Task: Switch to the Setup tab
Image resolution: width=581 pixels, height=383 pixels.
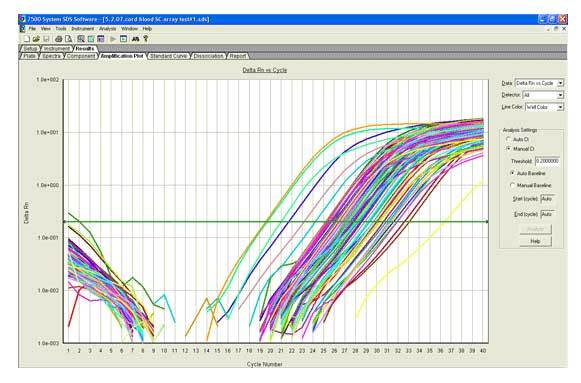Action: click(30, 49)
